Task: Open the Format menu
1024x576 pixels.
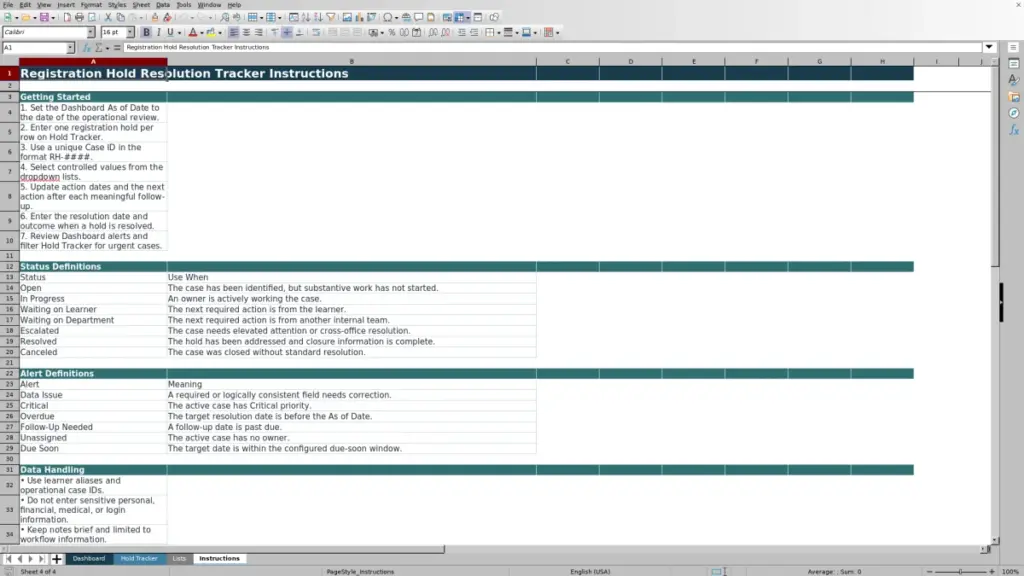Action: (x=91, y=5)
